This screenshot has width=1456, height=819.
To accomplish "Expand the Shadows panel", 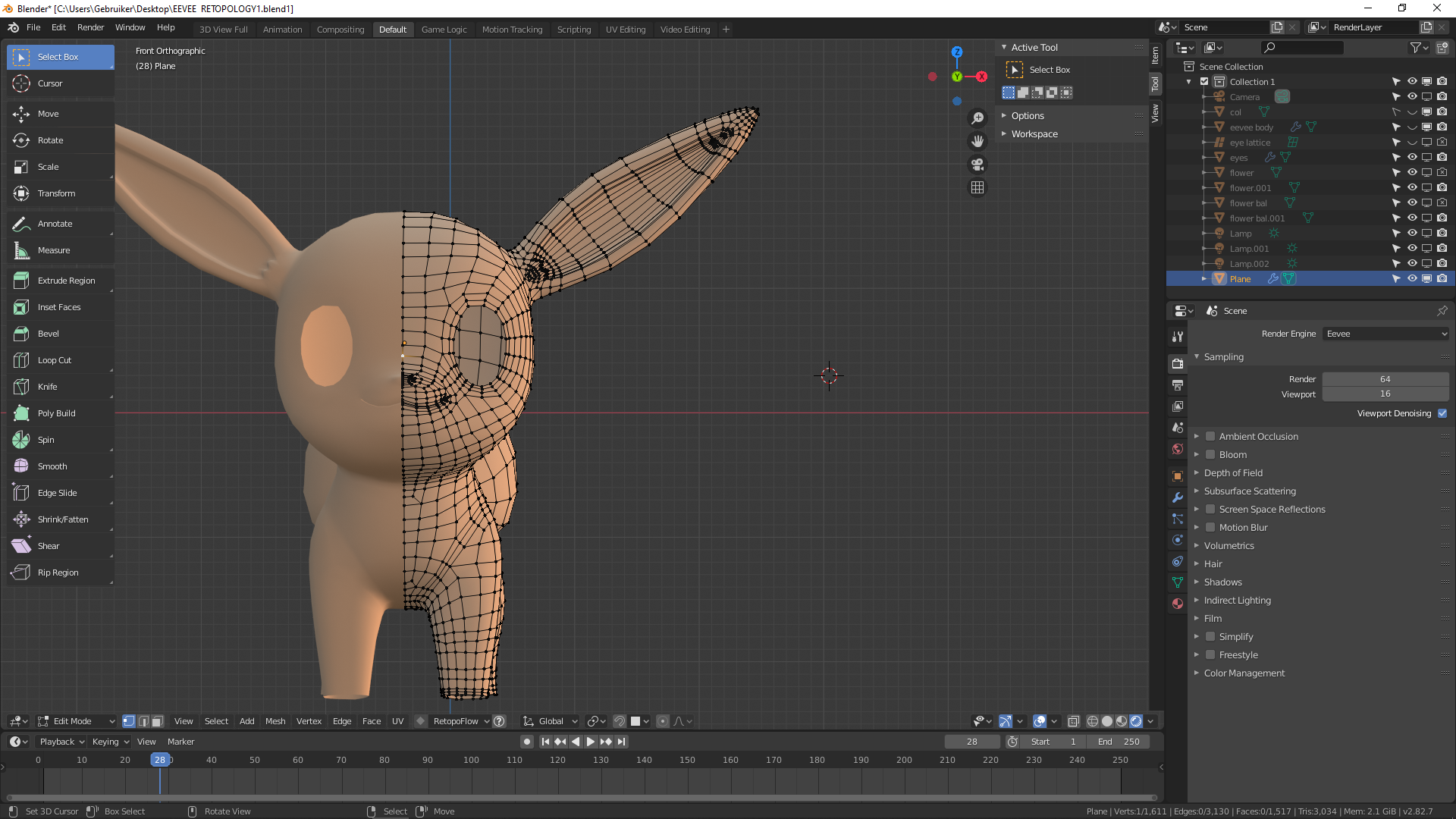I will (x=1222, y=582).
